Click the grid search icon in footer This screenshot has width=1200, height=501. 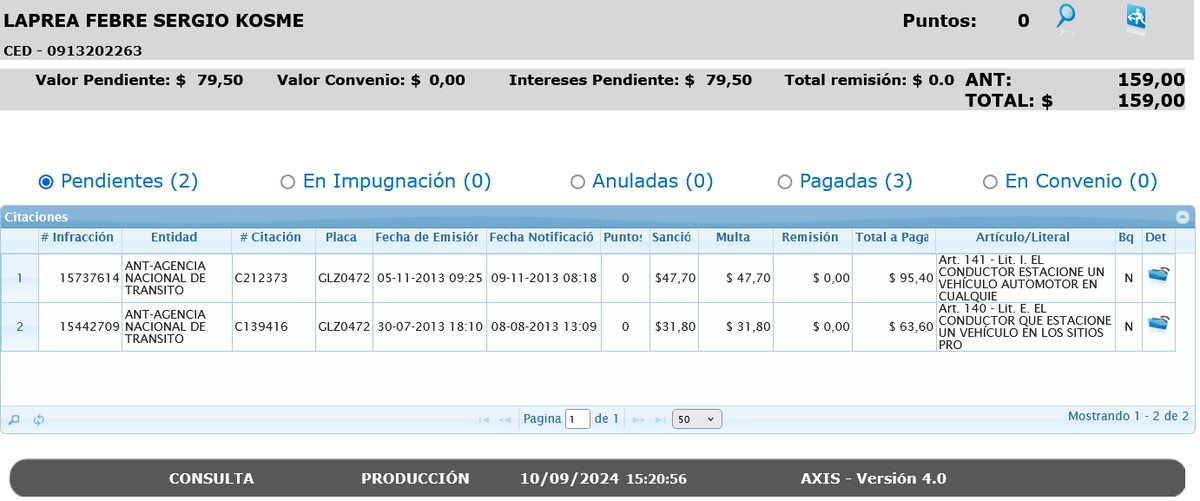click(x=14, y=420)
